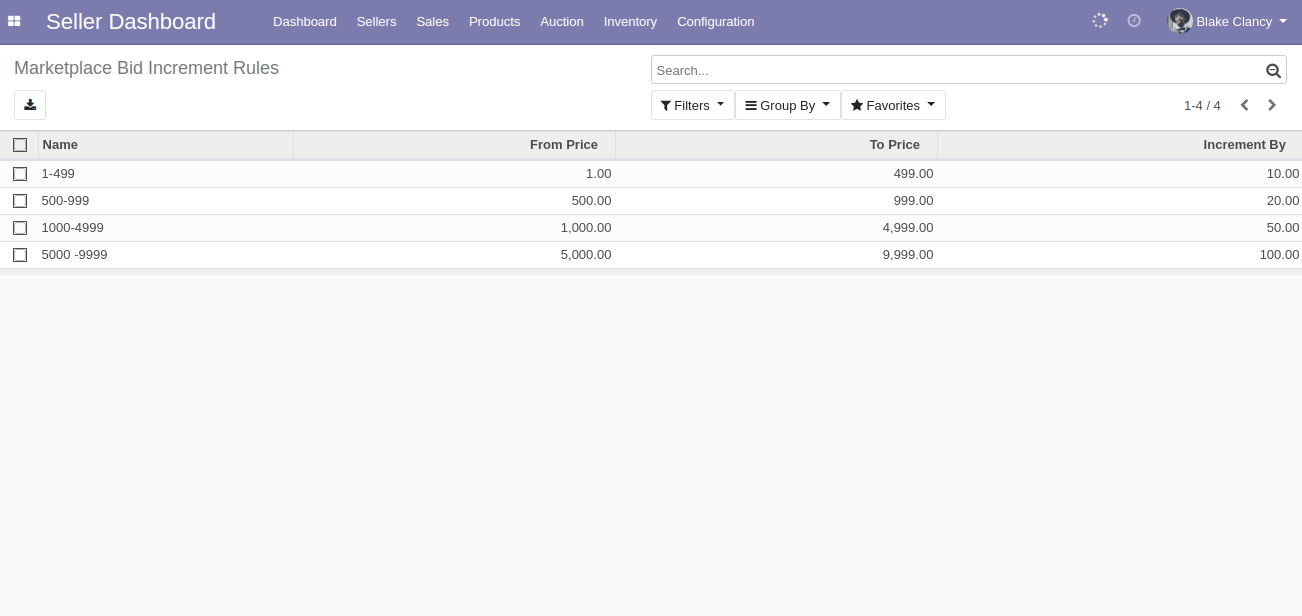Tick the checkbox for rule 500-999
The height and width of the screenshot is (616, 1302).
click(20, 201)
